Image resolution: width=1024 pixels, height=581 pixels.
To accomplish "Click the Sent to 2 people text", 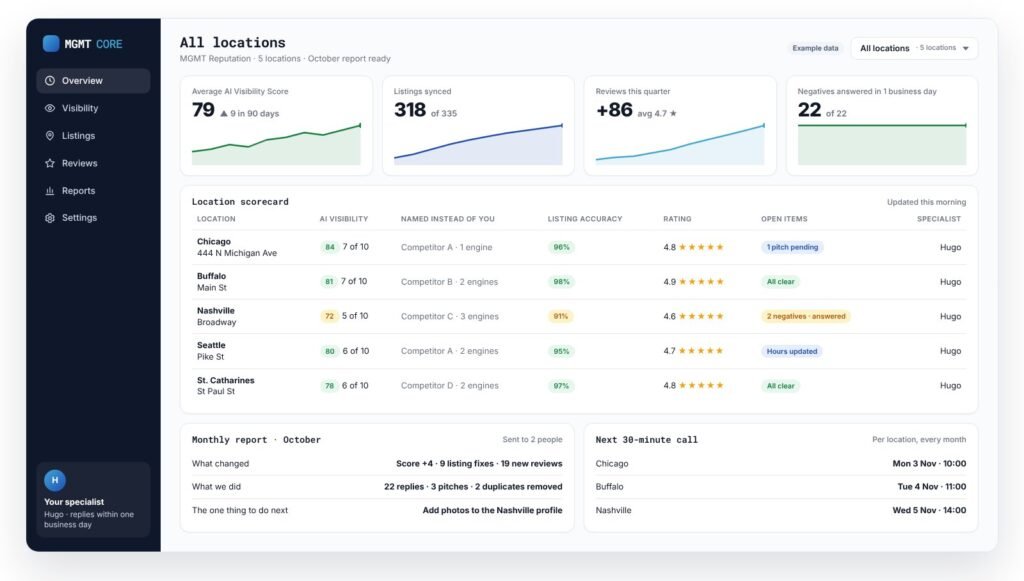I will pos(532,440).
